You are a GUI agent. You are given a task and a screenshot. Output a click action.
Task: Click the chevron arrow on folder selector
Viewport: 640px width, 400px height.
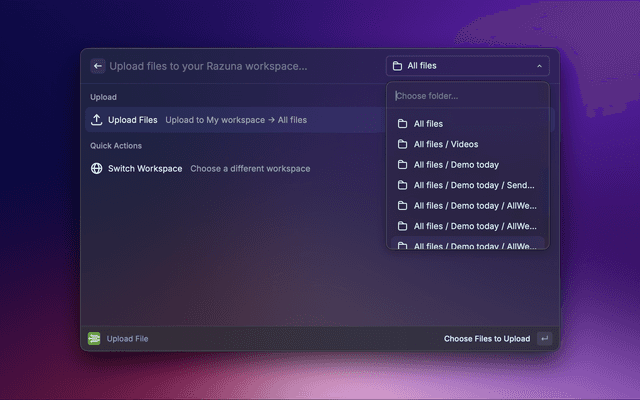pyautogui.click(x=539, y=66)
